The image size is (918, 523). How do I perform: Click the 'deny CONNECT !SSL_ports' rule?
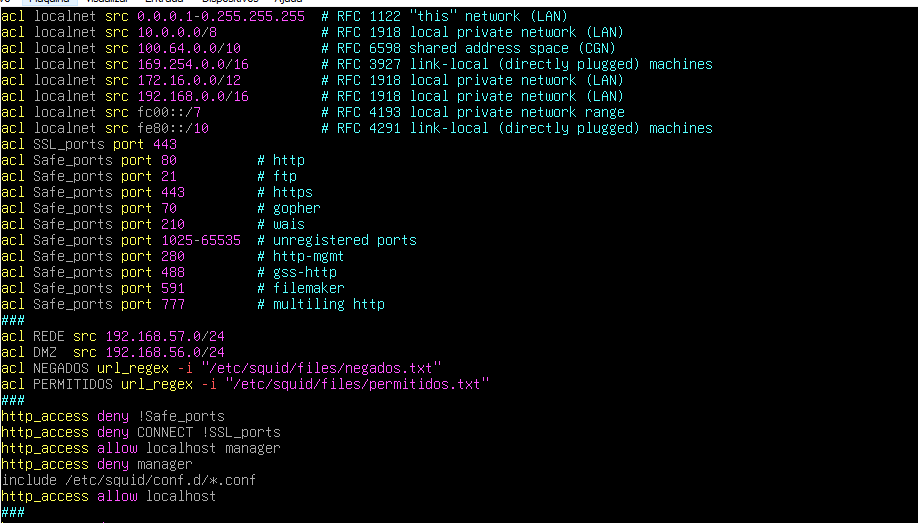coord(188,432)
